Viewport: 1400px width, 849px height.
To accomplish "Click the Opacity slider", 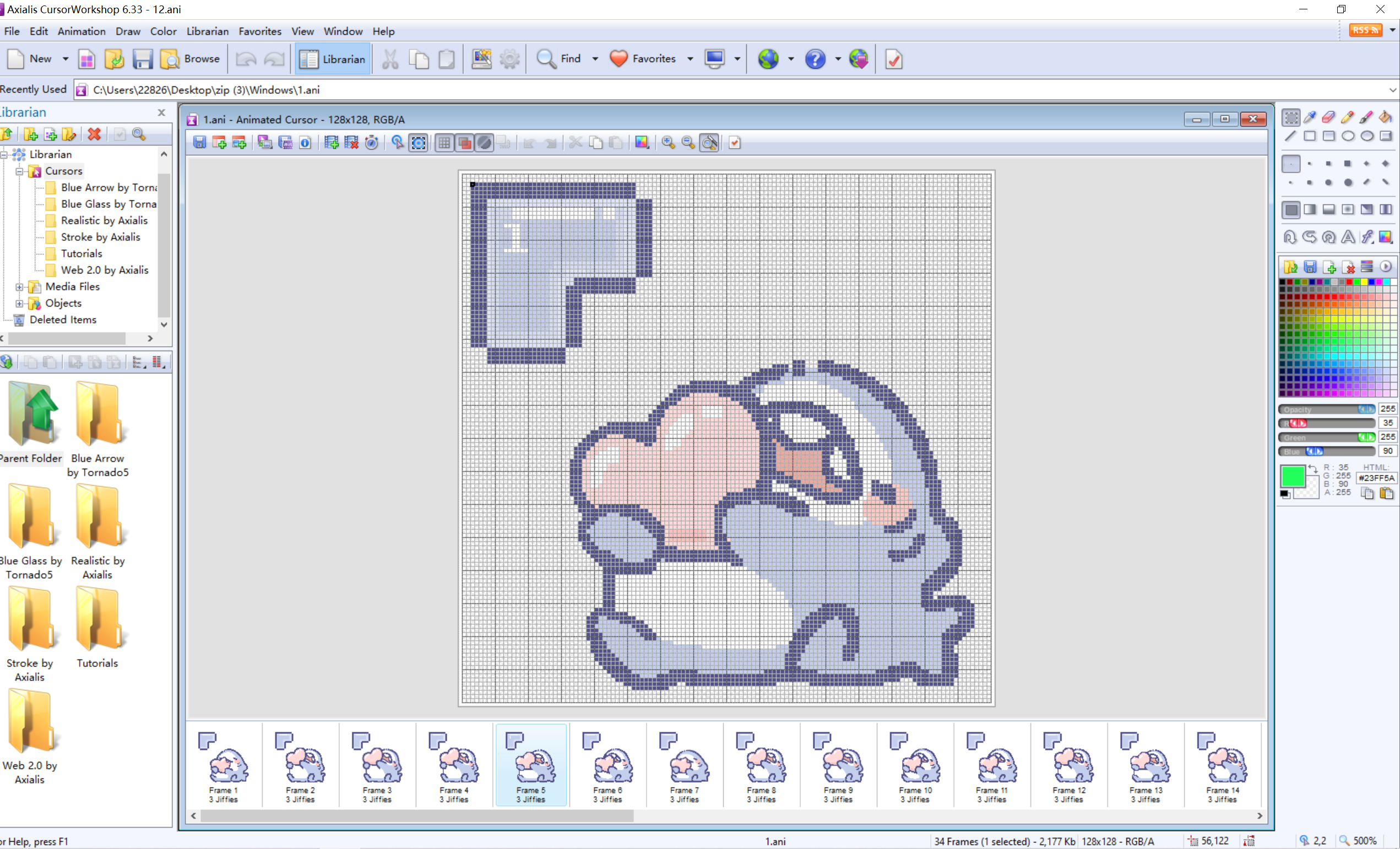I will (1327, 409).
